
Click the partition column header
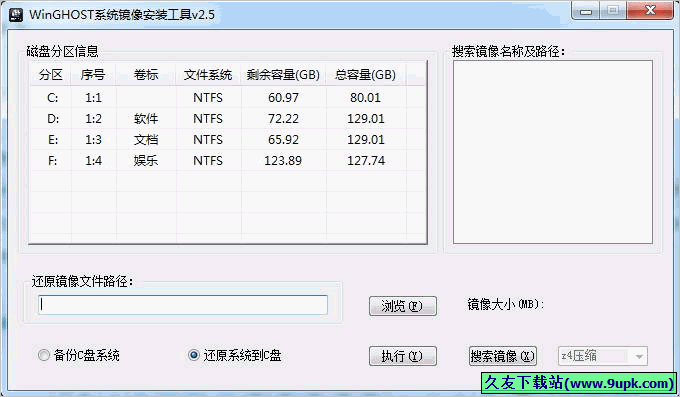pos(51,75)
